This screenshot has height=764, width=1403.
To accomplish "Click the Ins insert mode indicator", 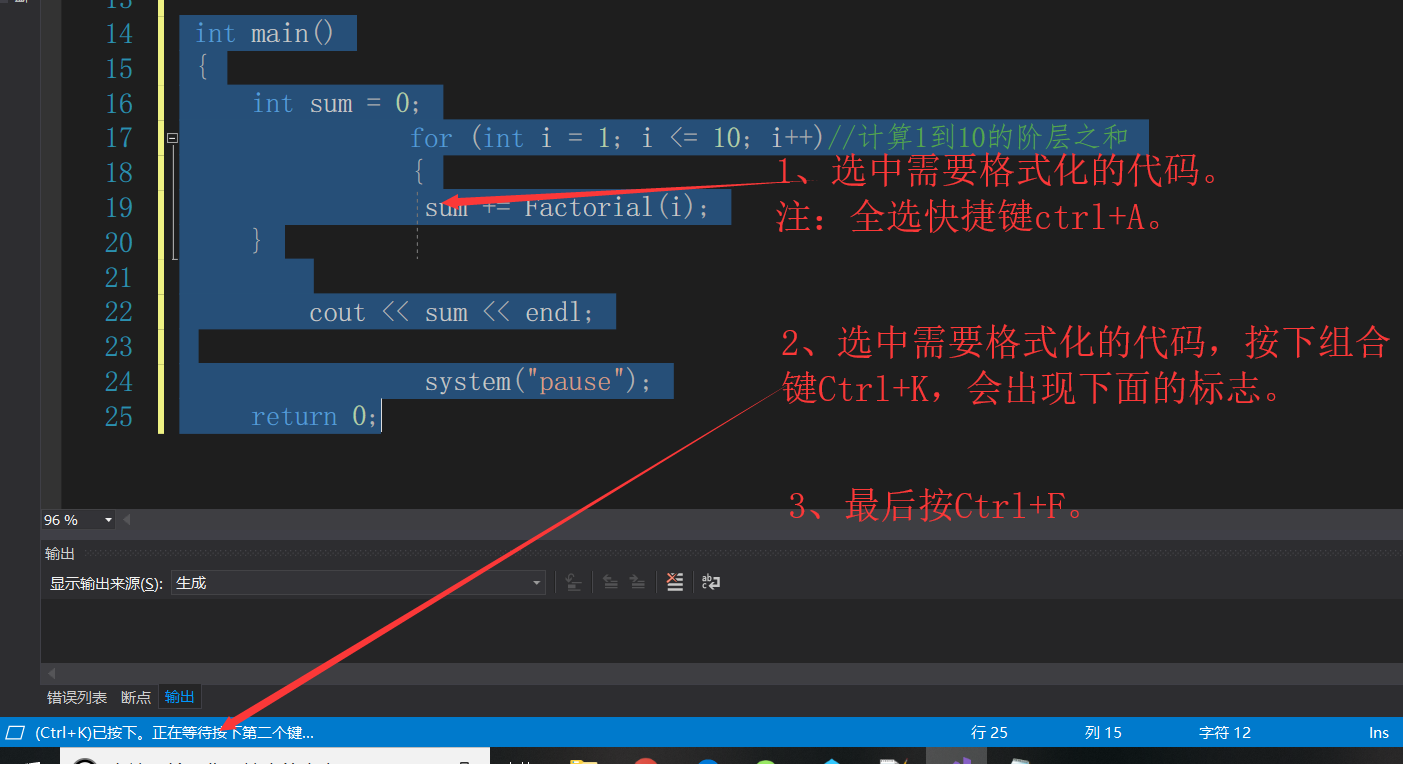I will pyautogui.click(x=1379, y=732).
